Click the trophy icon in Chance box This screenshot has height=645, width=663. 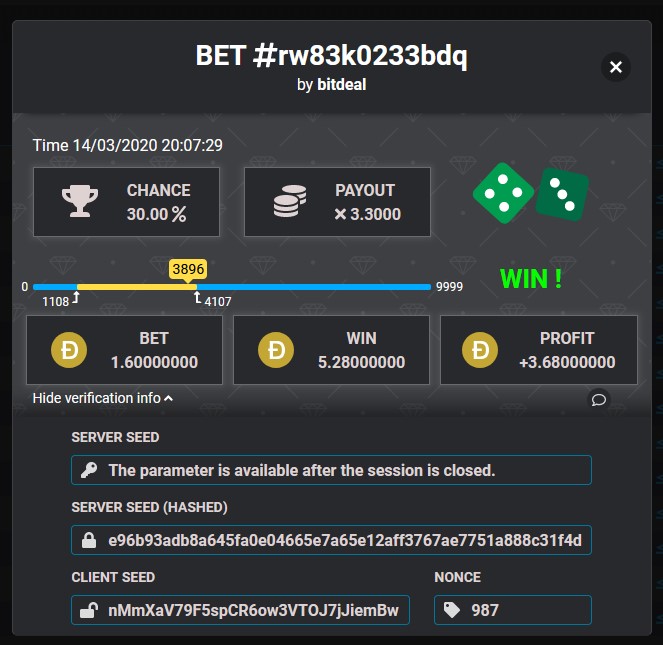click(80, 201)
